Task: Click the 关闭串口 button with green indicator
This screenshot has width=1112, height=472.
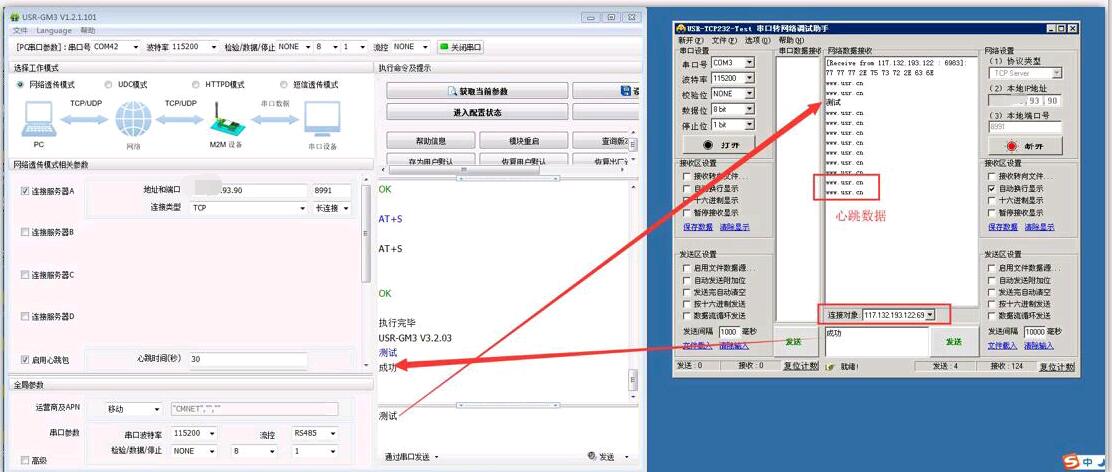Action: (x=460, y=47)
